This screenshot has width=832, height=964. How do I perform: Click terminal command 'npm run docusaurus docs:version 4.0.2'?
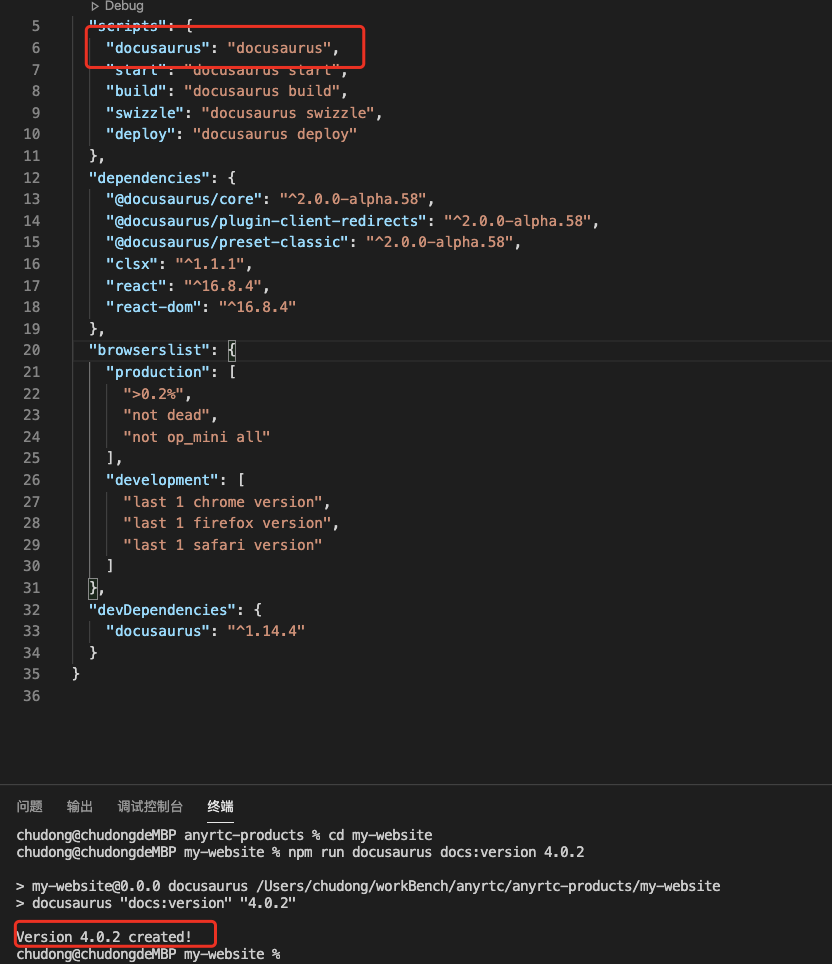coord(436,852)
